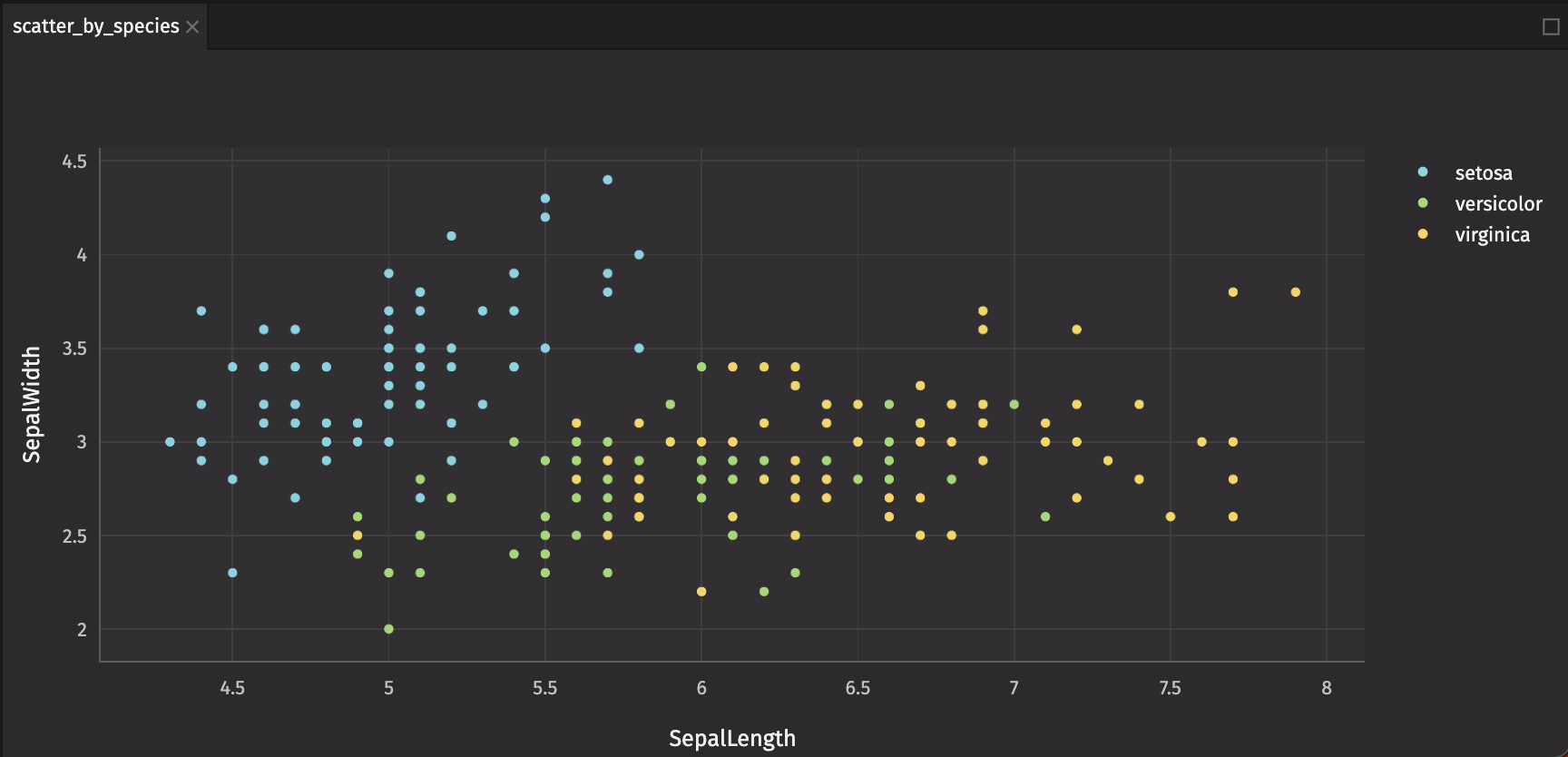
Task: Click the blue setosa legend marker dot
Action: [x=1423, y=172]
